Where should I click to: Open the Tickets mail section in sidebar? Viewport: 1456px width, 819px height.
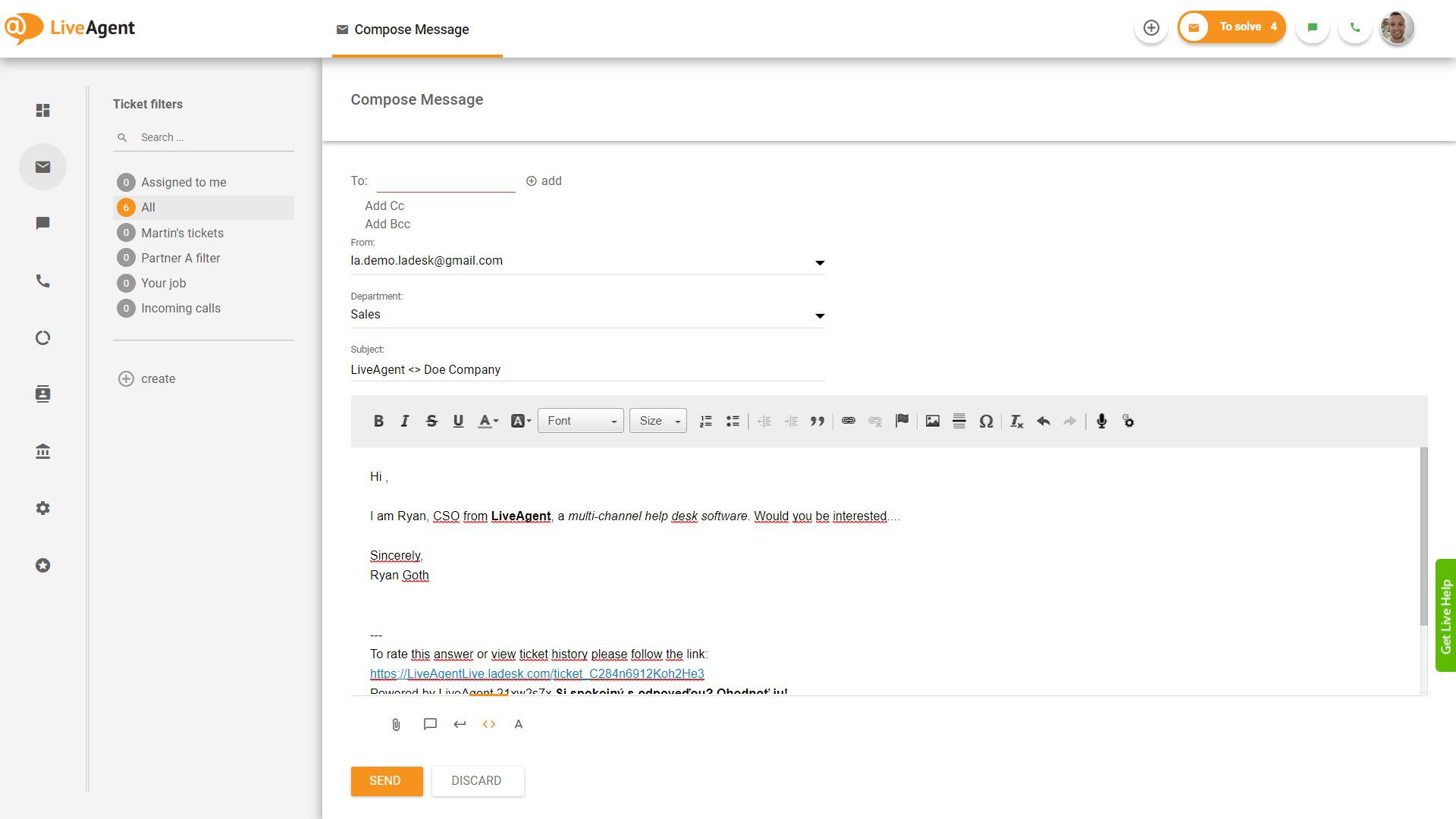[x=42, y=167]
